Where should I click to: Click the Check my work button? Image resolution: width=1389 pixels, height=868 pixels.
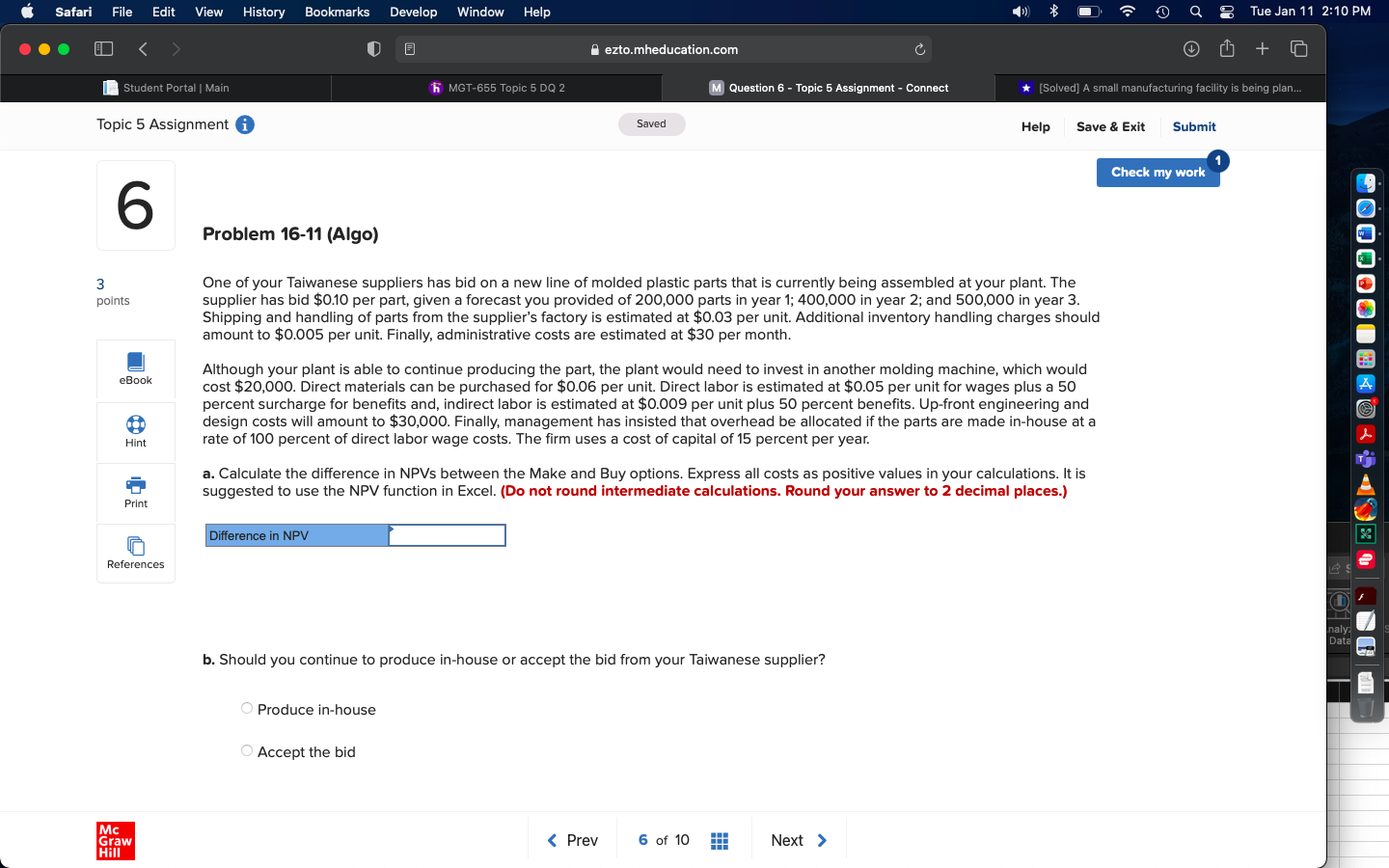pyautogui.click(x=1157, y=172)
